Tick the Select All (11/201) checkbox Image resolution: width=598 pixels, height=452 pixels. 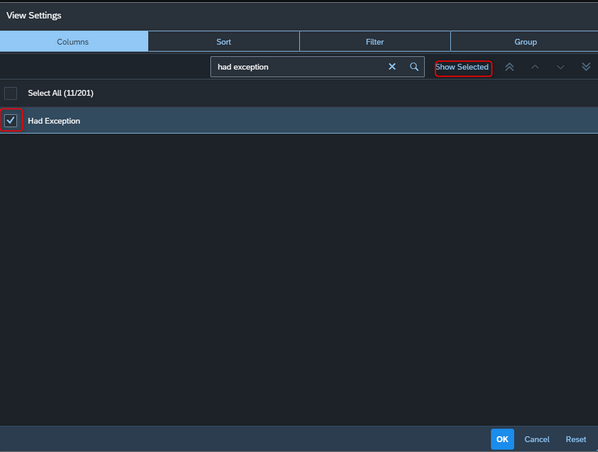tap(11, 93)
